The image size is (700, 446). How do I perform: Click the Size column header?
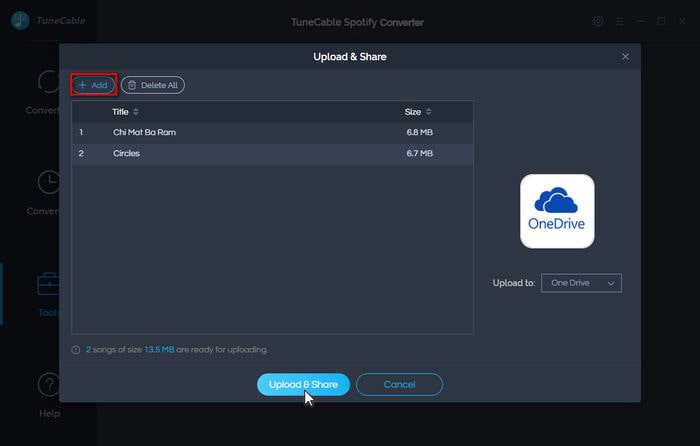click(412, 112)
